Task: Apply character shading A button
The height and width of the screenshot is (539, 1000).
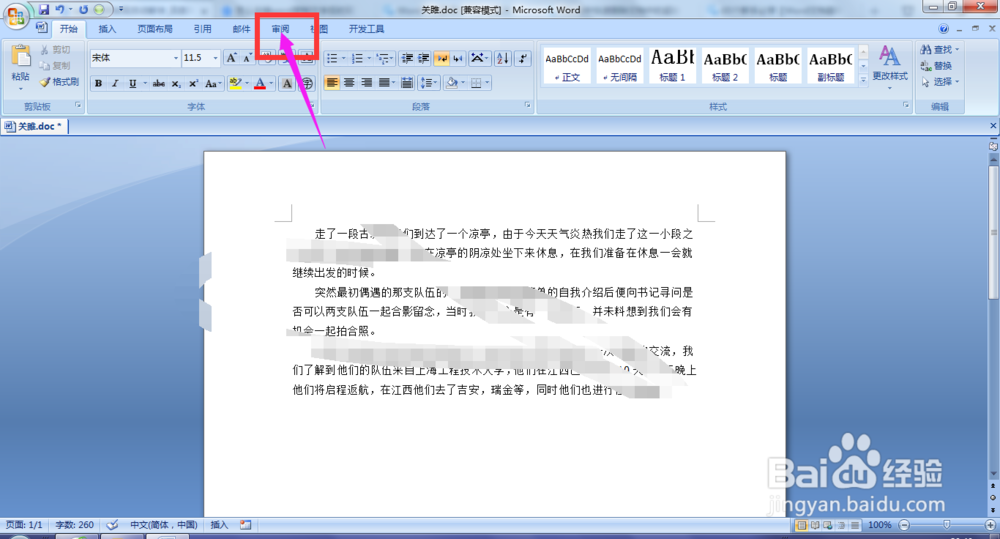Action: pyautogui.click(x=287, y=84)
